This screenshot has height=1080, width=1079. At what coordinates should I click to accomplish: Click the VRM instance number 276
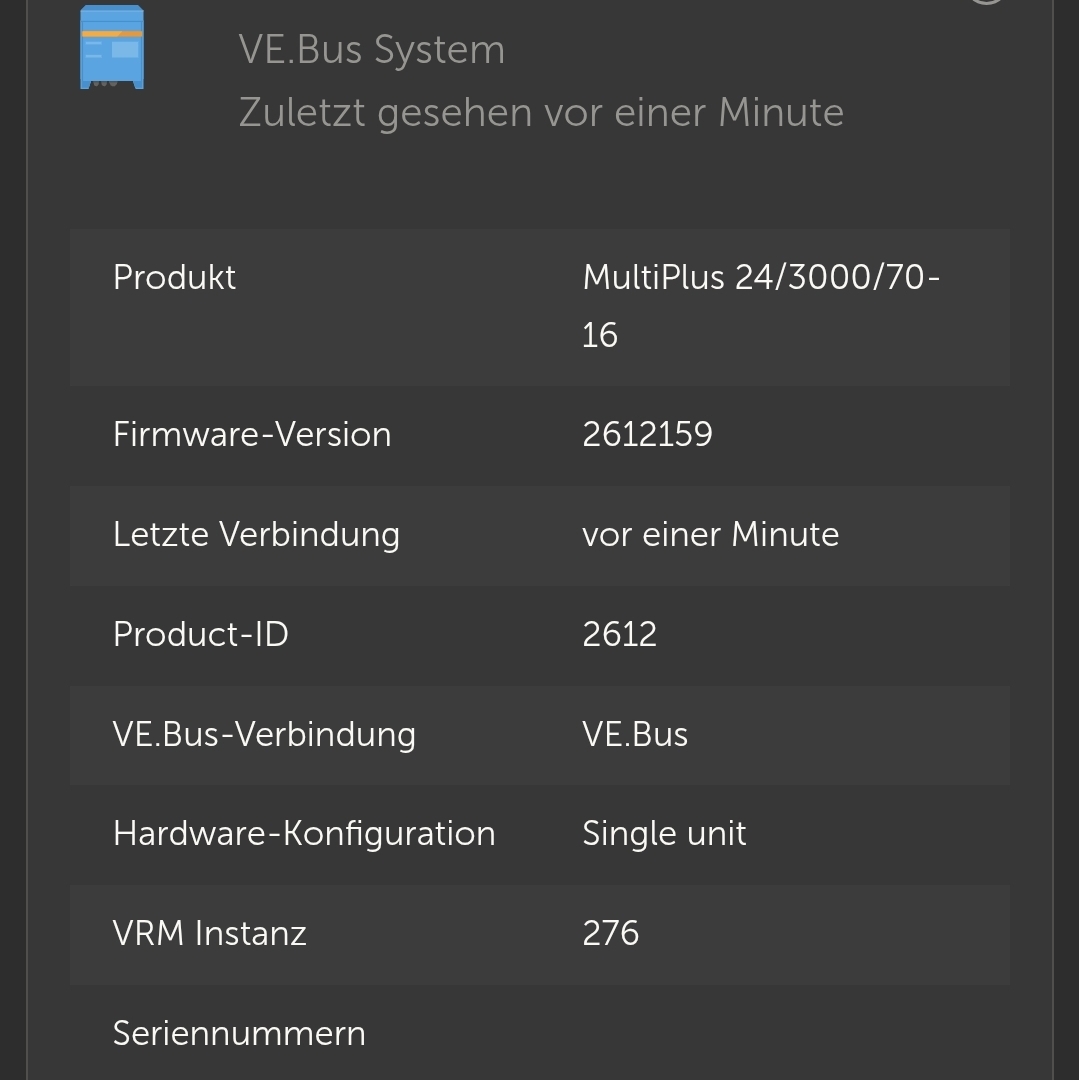(x=610, y=933)
